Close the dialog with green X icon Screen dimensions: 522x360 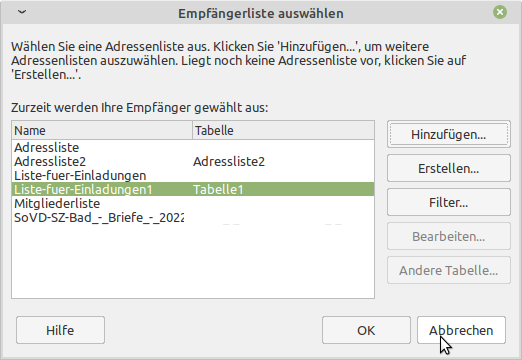pos(500,12)
